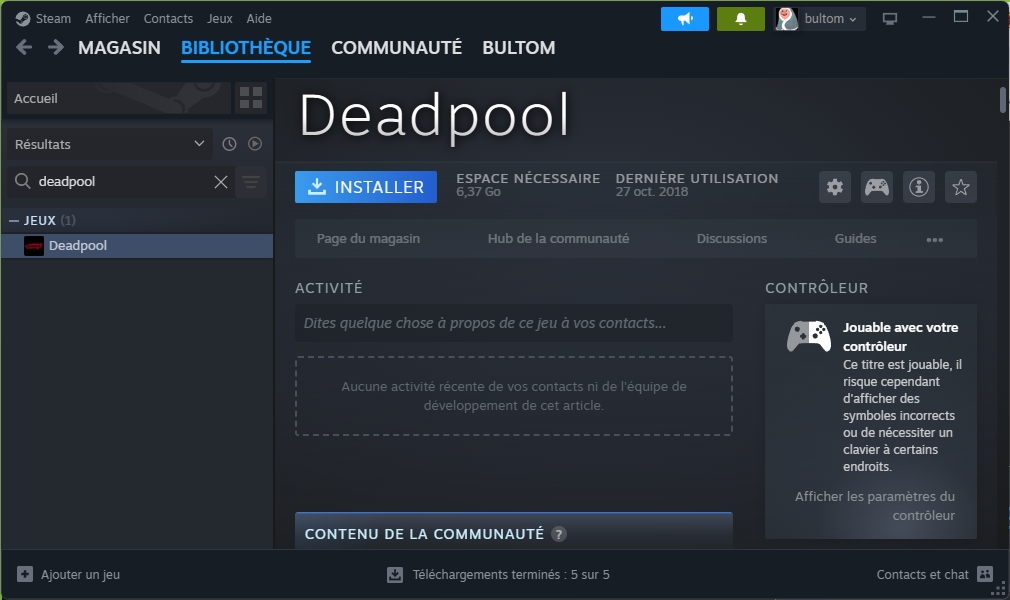Open the more links ellipsis menu

pos(935,239)
